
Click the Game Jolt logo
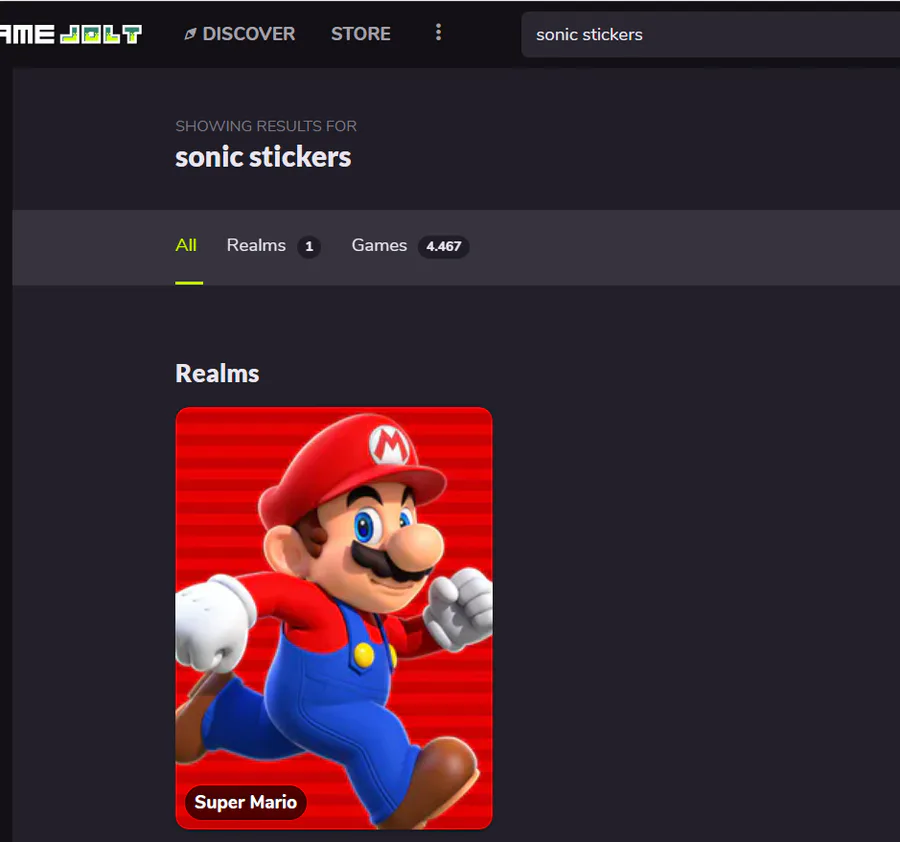point(71,34)
